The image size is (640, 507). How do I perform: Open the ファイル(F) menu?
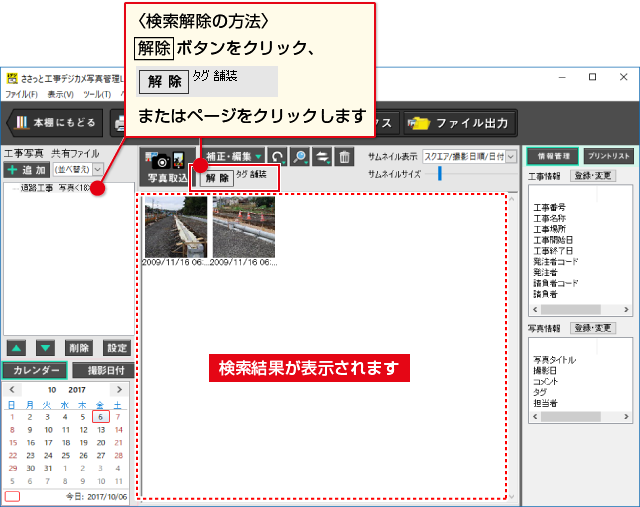[x=21, y=94]
